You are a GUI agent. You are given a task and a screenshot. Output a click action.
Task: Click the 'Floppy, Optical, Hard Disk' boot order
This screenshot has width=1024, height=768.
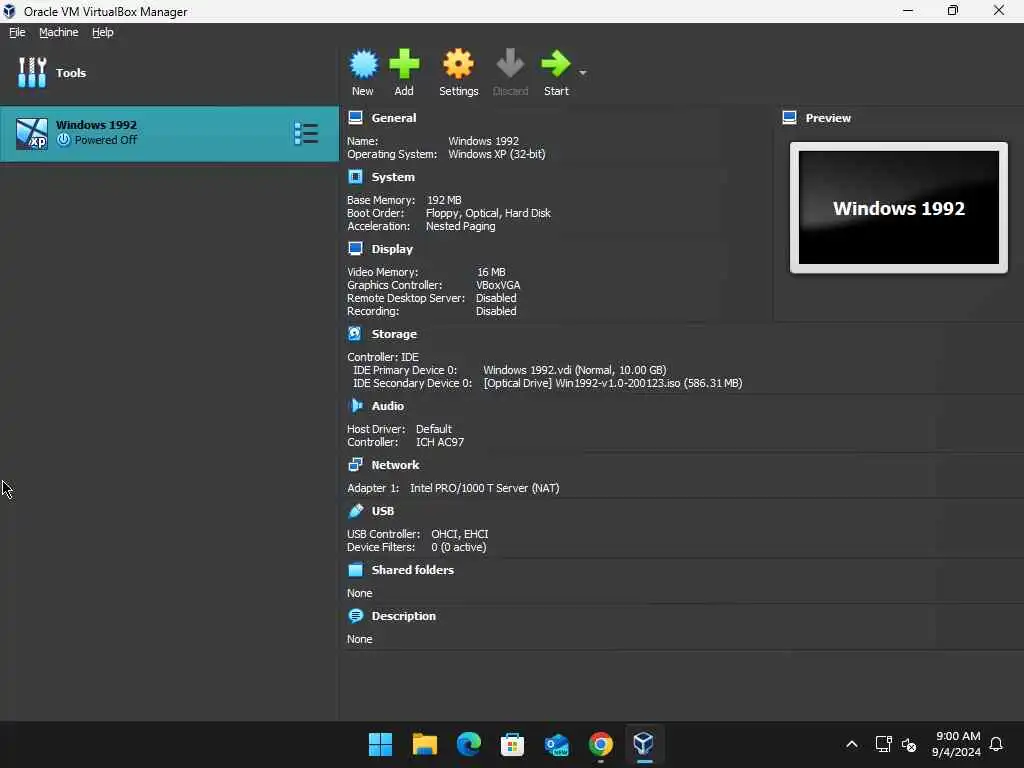click(x=488, y=213)
